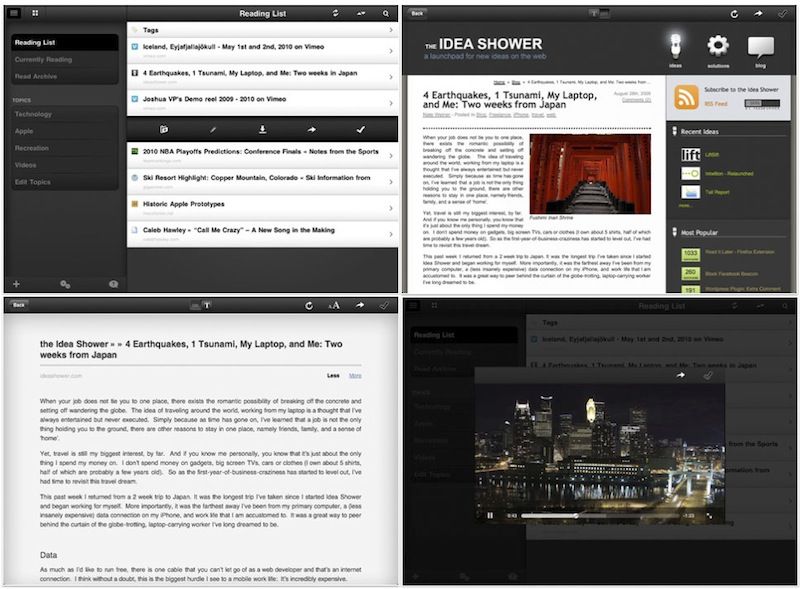Viewport: 800px width, 589px height.
Task: Select the 'Videos' topic in the bright sidebar
Action: pyautogui.click(x=64, y=164)
